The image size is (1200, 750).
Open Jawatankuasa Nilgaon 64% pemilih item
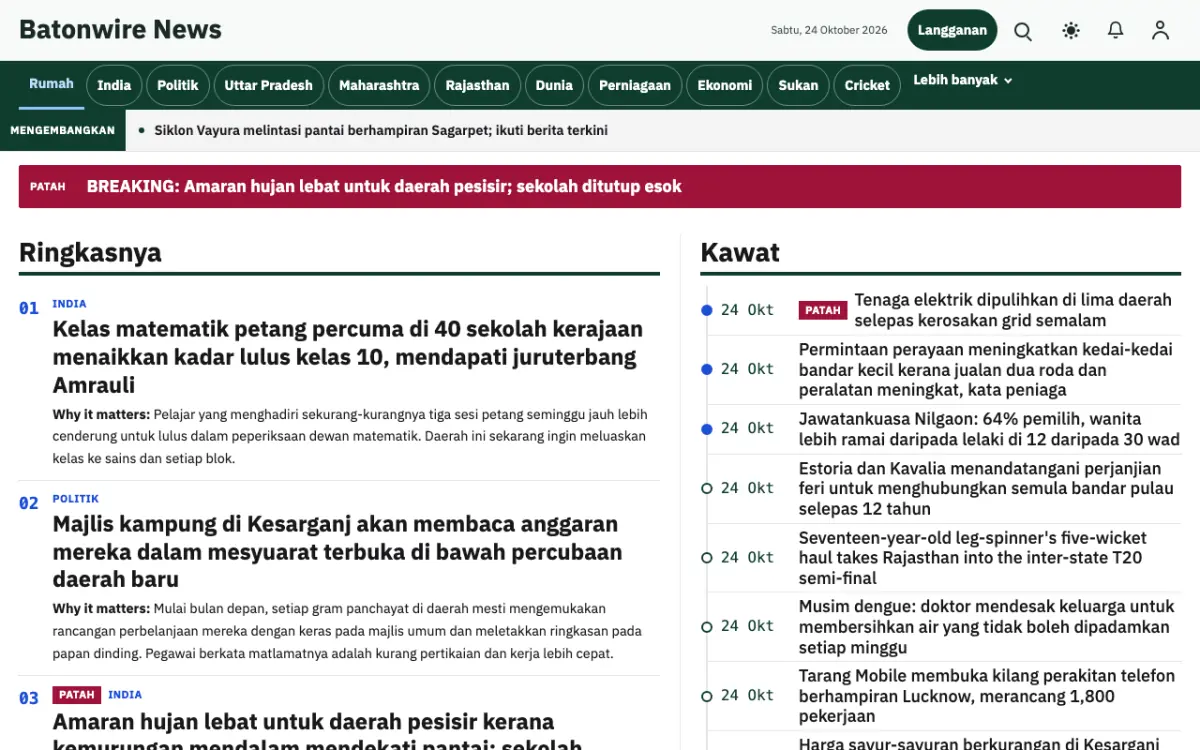989,428
